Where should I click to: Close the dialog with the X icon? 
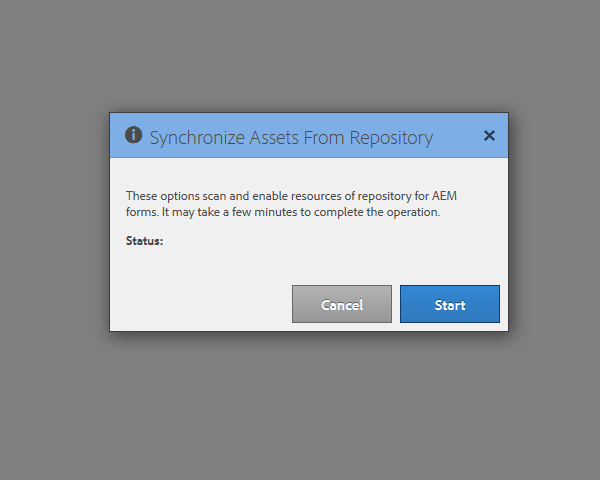tap(489, 136)
